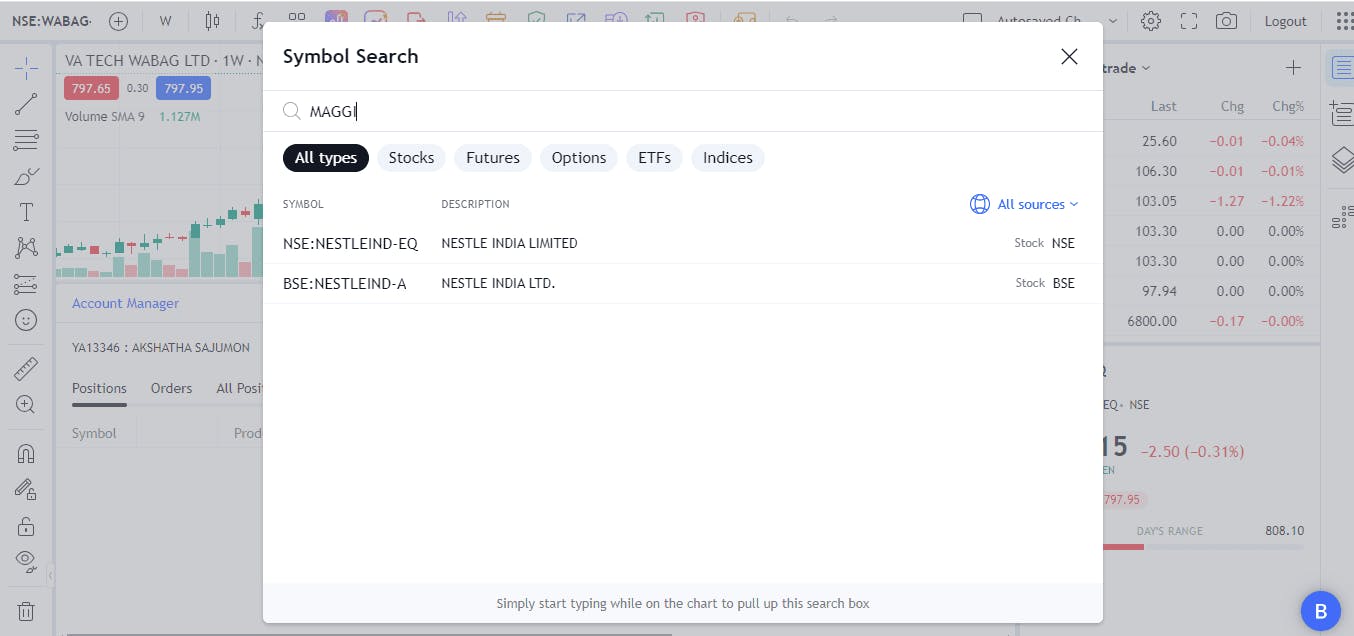Click watchlist row with Last 25.60

pos(1211,141)
